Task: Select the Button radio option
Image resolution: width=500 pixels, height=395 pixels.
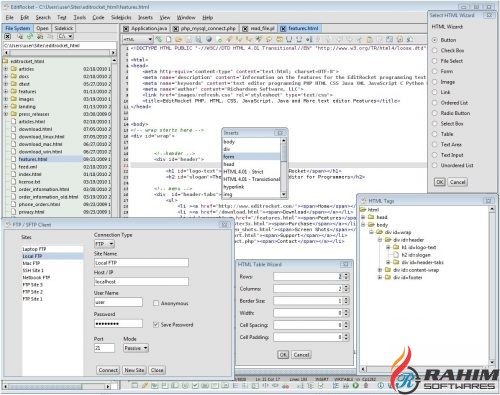Action: (435, 40)
